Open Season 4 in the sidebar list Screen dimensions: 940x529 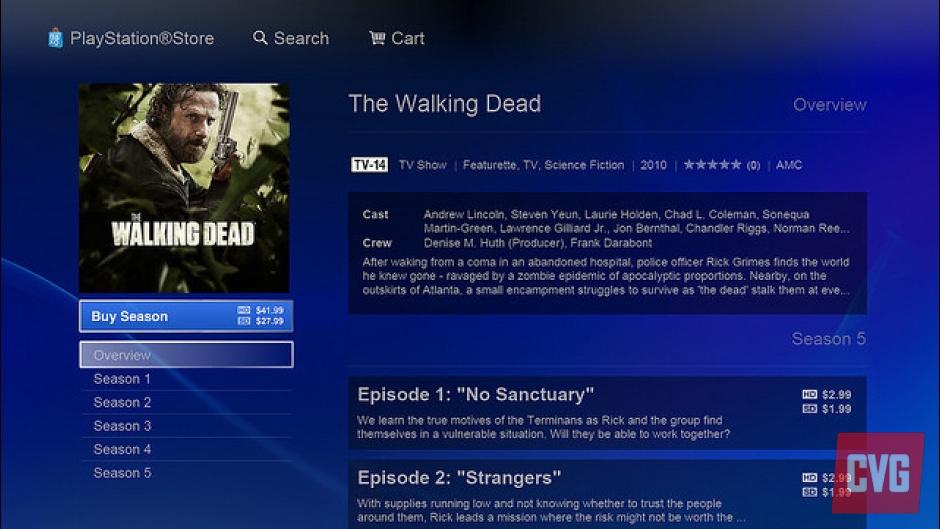tap(186, 449)
